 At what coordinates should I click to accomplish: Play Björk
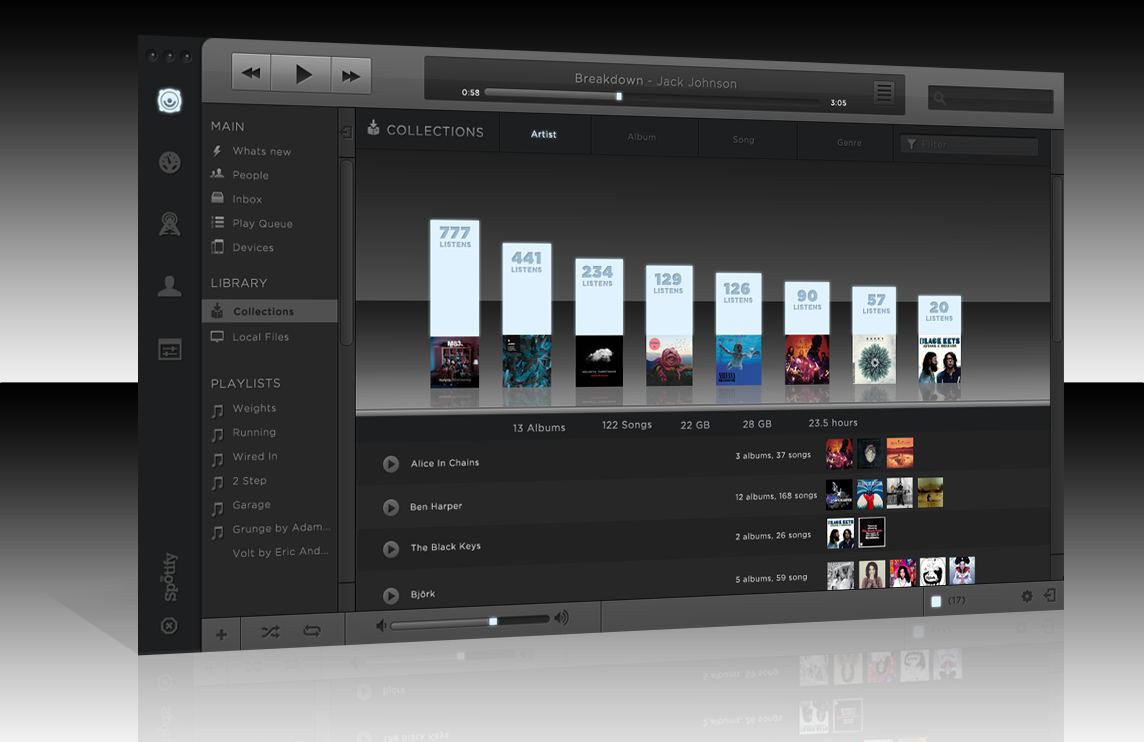click(391, 595)
